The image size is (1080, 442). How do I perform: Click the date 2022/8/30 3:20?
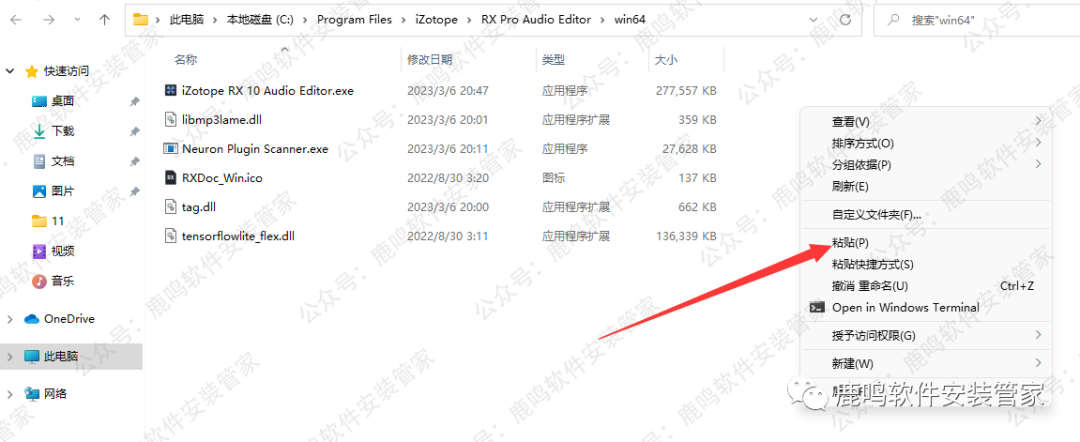click(448, 178)
